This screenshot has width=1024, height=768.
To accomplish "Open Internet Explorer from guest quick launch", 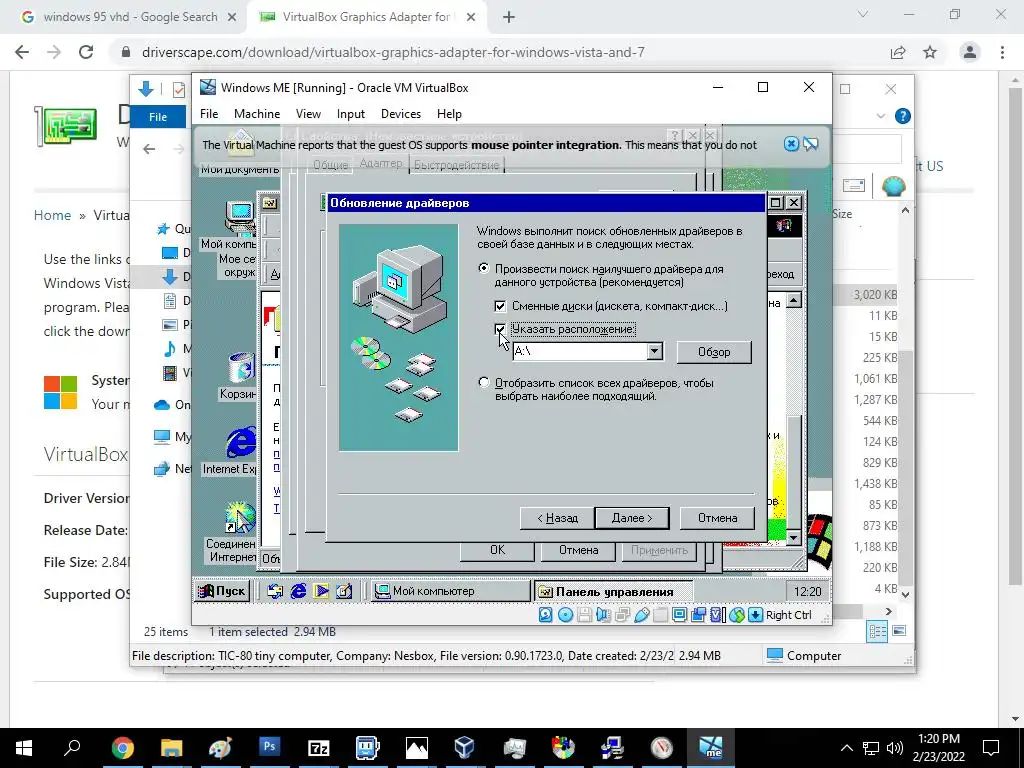I will click(x=298, y=591).
